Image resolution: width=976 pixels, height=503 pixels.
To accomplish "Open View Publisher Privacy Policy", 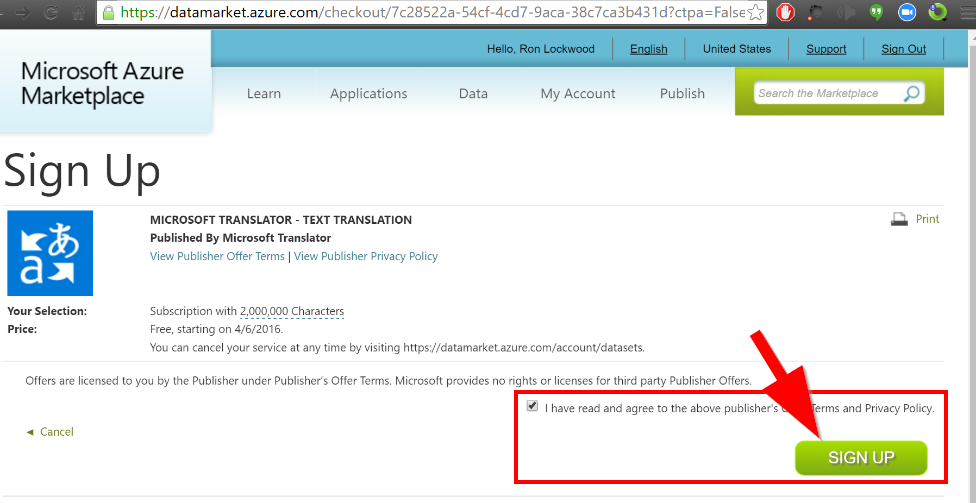I will (x=366, y=256).
